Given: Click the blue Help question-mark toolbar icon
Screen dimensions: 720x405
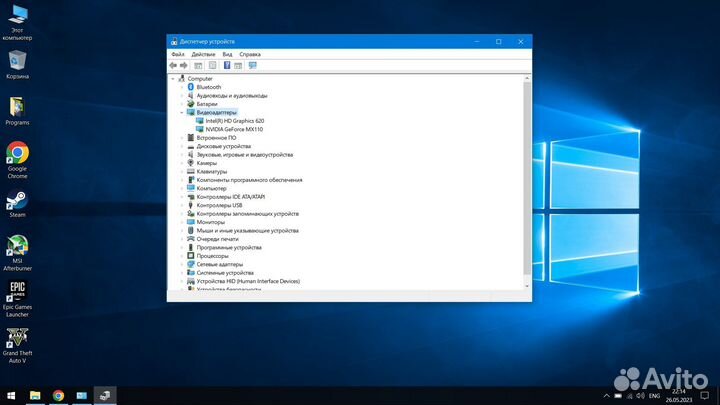Looking at the screenshot, I should (x=227, y=66).
